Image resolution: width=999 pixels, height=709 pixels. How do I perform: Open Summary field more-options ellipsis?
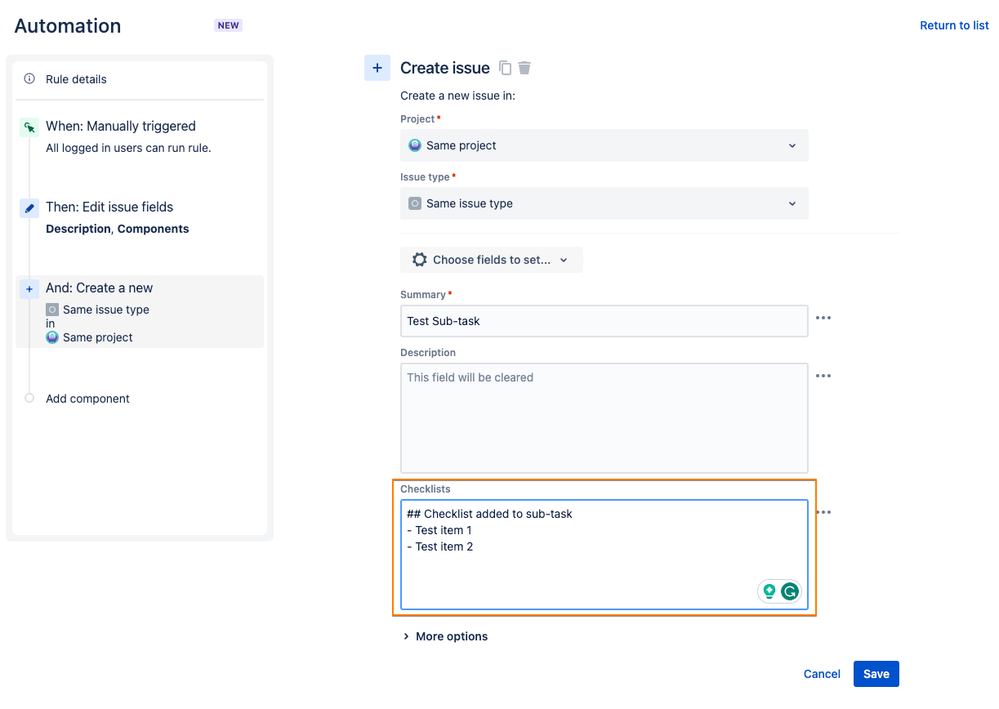[823, 318]
